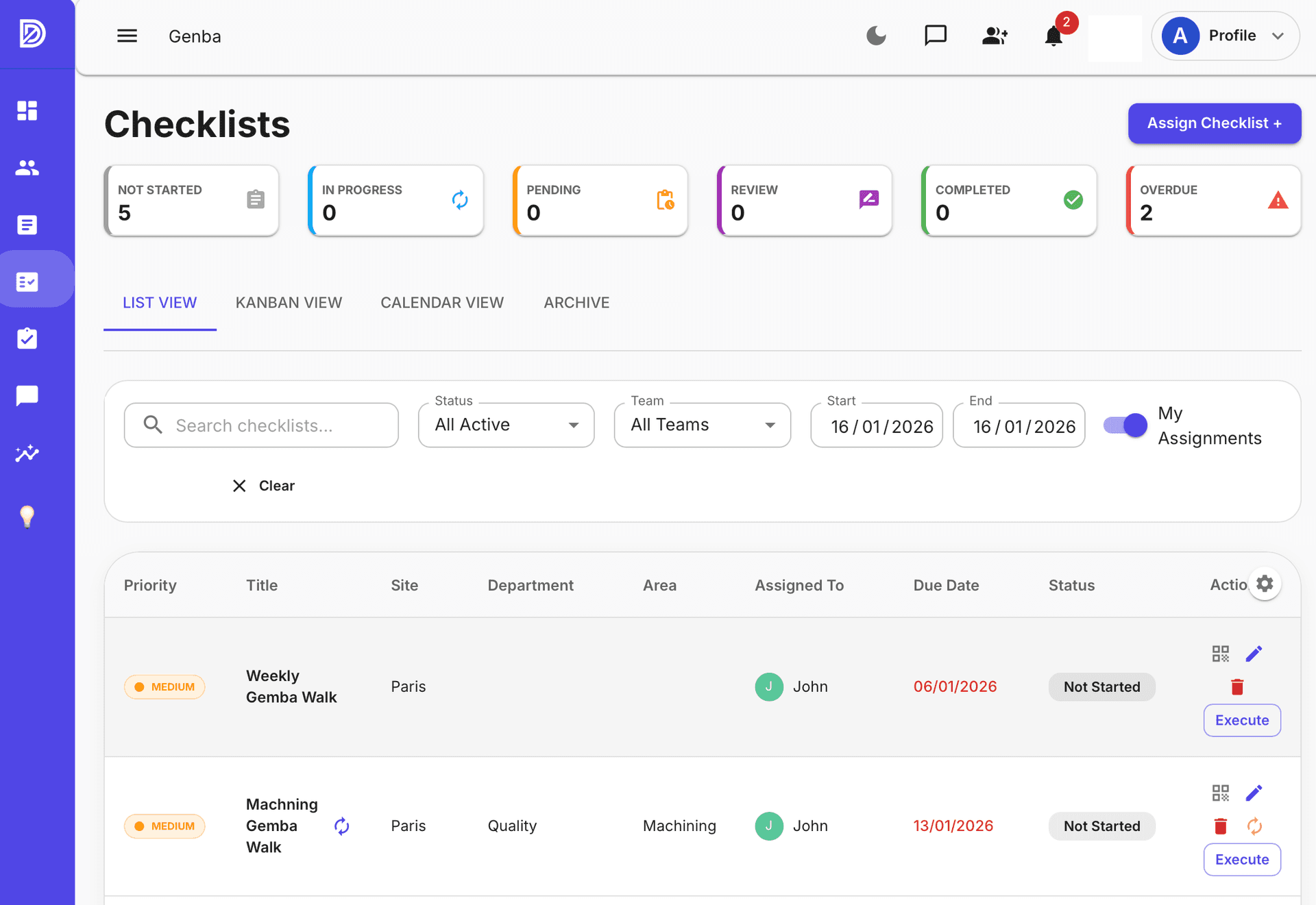Click the add user icon in header
Image resolution: width=1316 pixels, height=905 pixels.
pos(995,36)
